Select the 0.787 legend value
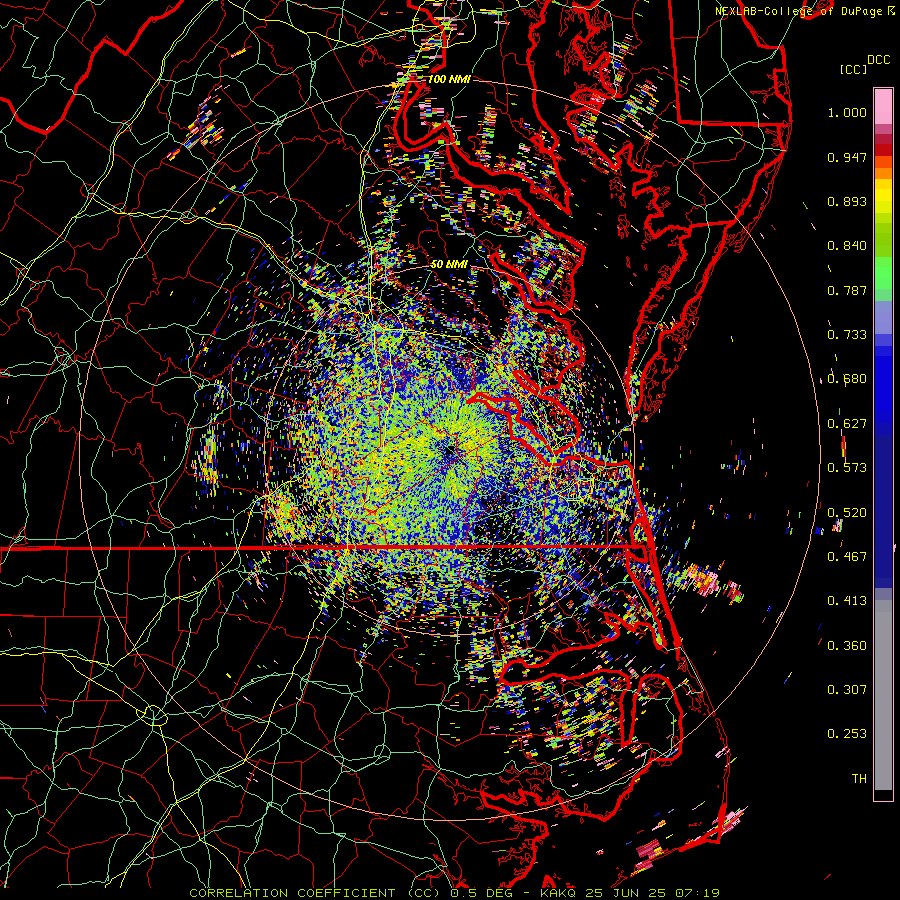This screenshot has height=900, width=900. point(847,290)
